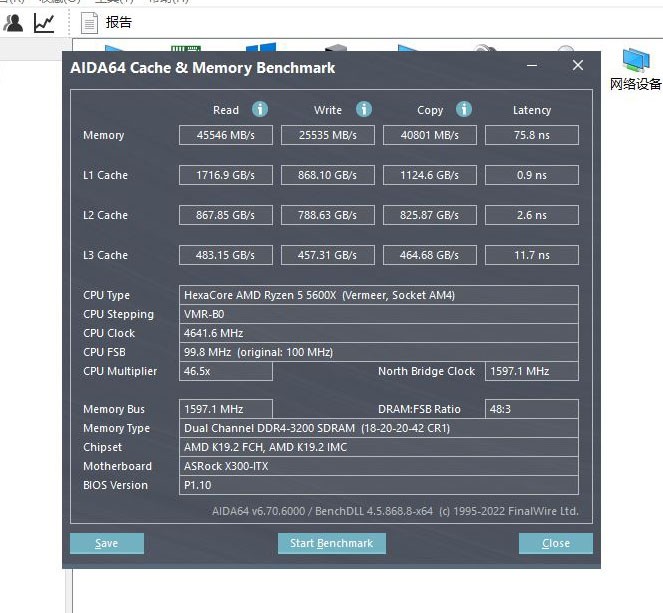Viewport: 663px width, 613px height.
Task: Click Motherboard field ASRock X300-ITX
Action: [x=379, y=466]
